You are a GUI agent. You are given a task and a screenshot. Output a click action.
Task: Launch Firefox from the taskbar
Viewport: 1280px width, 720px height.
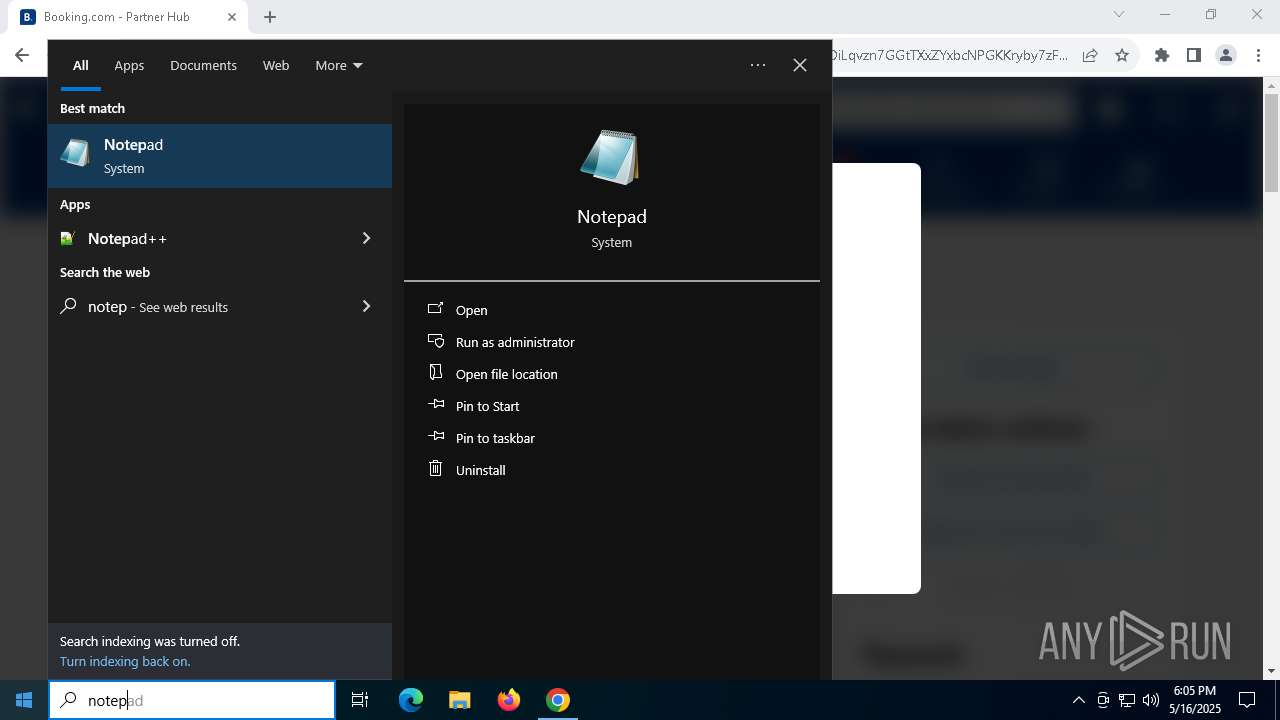(509, 700)
